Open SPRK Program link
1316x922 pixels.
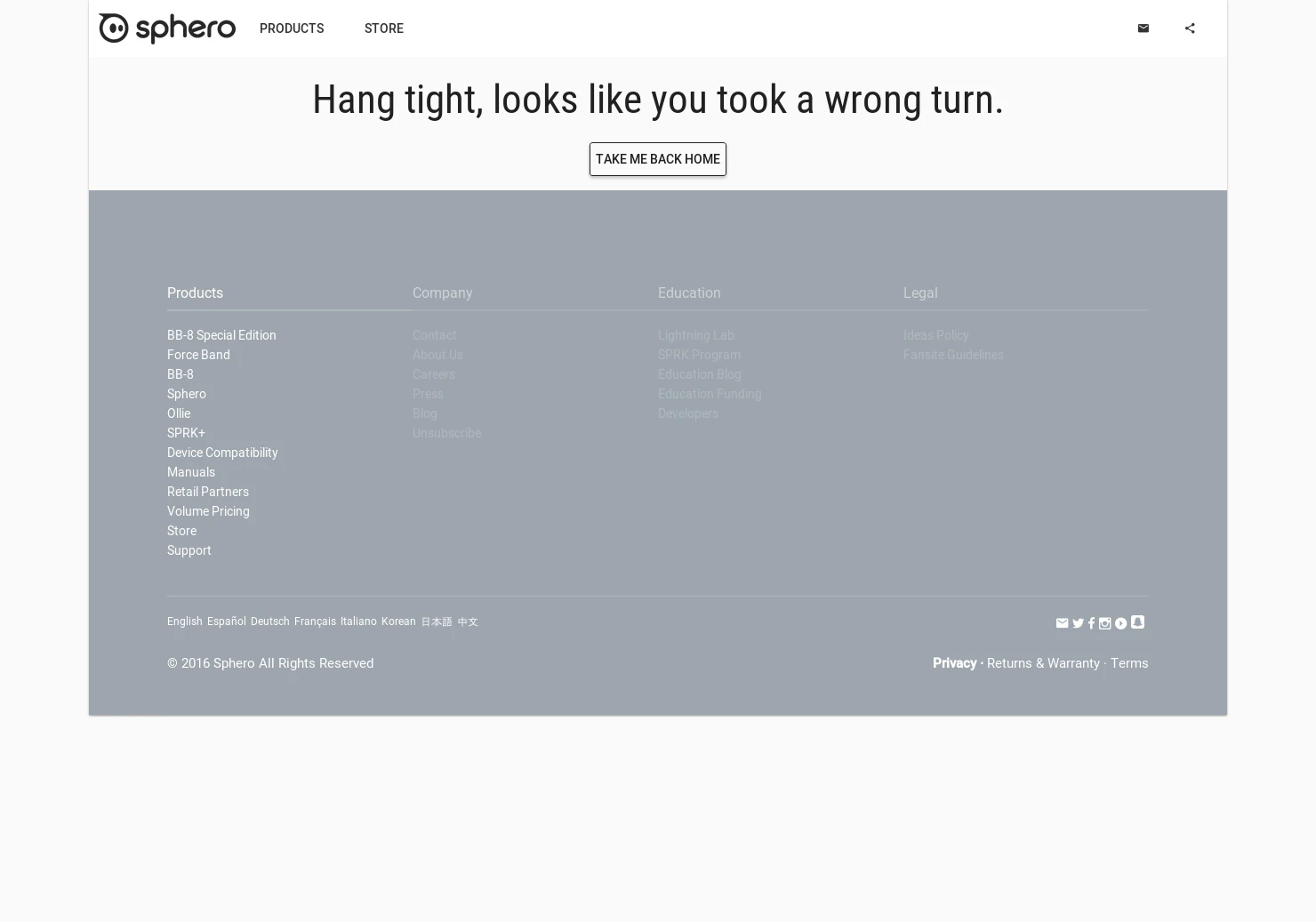coord(699,355)
